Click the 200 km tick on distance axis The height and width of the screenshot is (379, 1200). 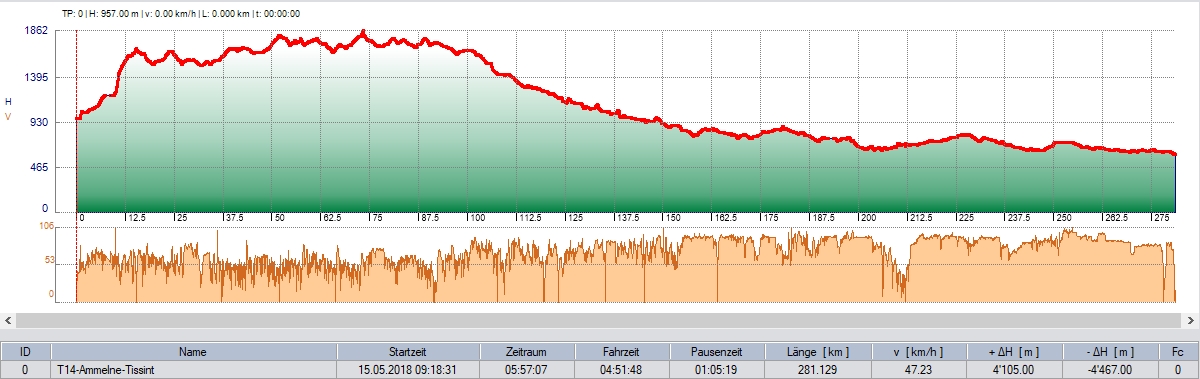pyautogui.click(x=868, y=217)
